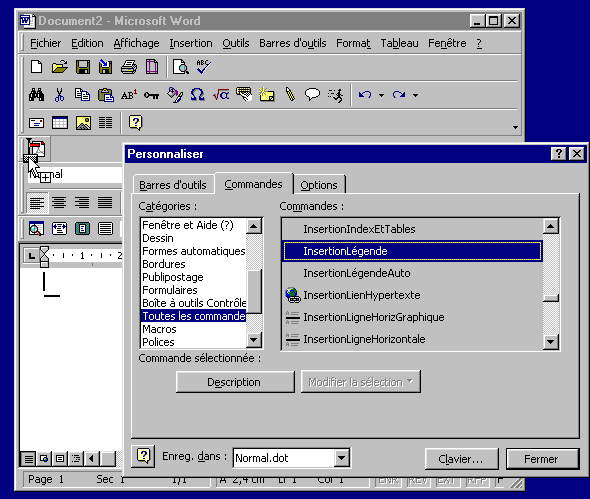Click the pencil icon in toolbar
The height and width of the screenshot is (499, 590).
click(290, 94)
